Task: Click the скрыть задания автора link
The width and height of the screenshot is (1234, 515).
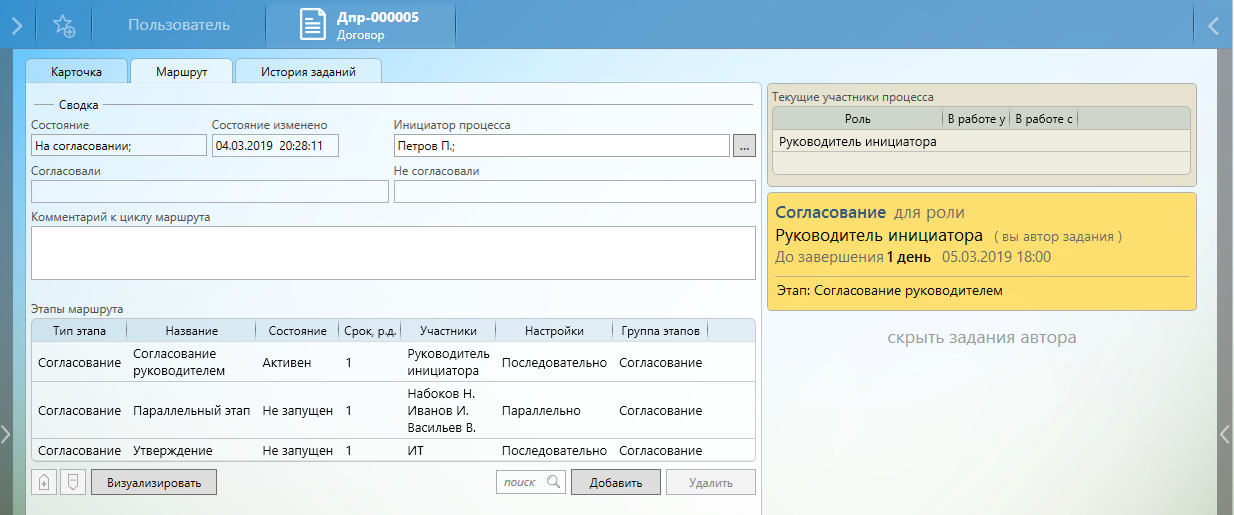Action: (981, 338)
